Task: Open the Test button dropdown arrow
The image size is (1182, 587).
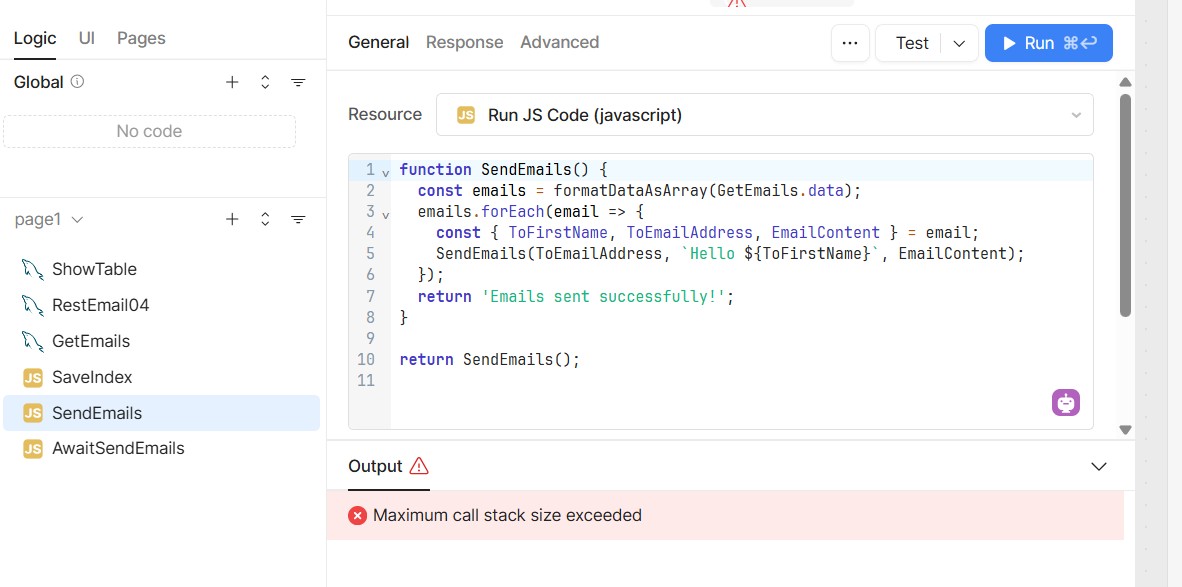Action: [x=959, y=43]
